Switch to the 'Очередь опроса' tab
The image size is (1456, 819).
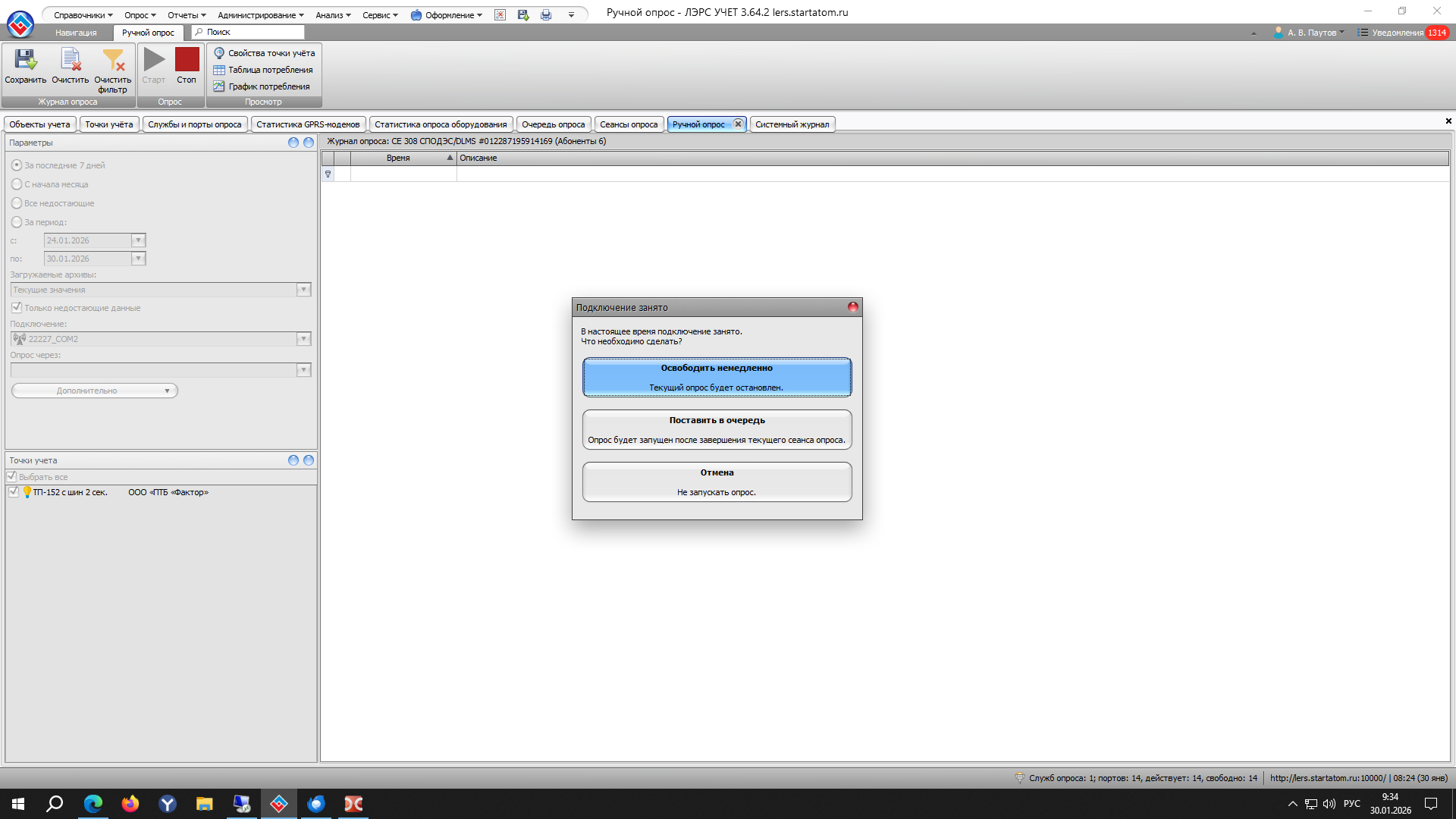[x=553, y=124]
